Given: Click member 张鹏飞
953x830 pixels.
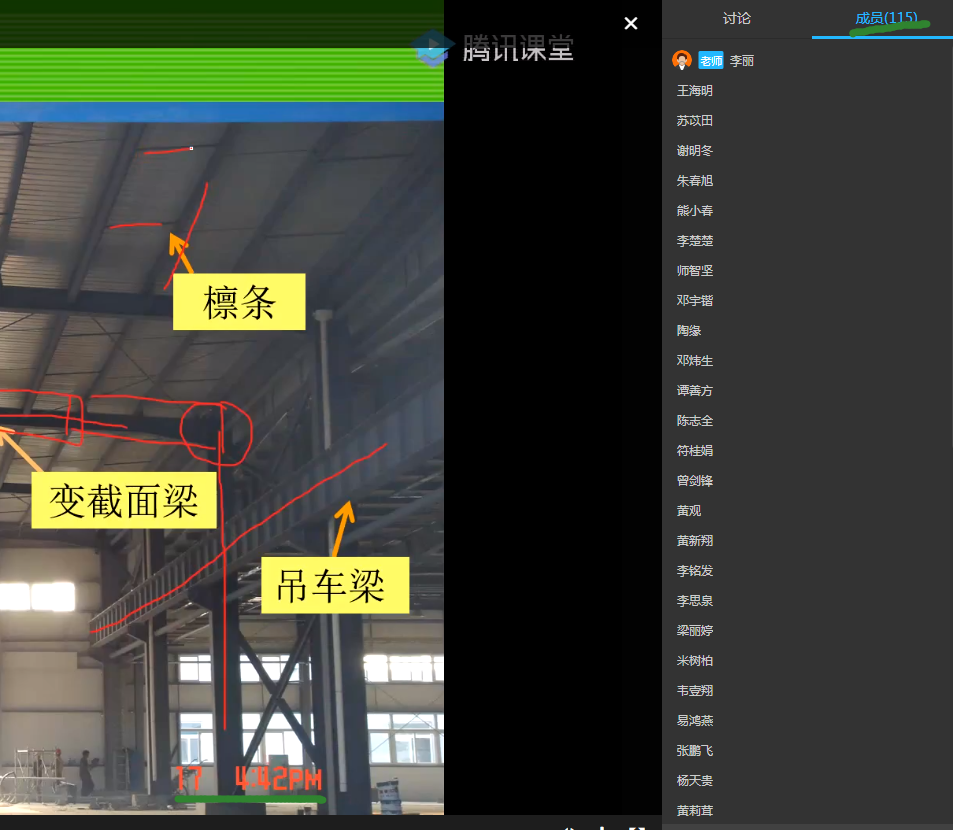Looking at the screenshot, I should pos(695,751).
